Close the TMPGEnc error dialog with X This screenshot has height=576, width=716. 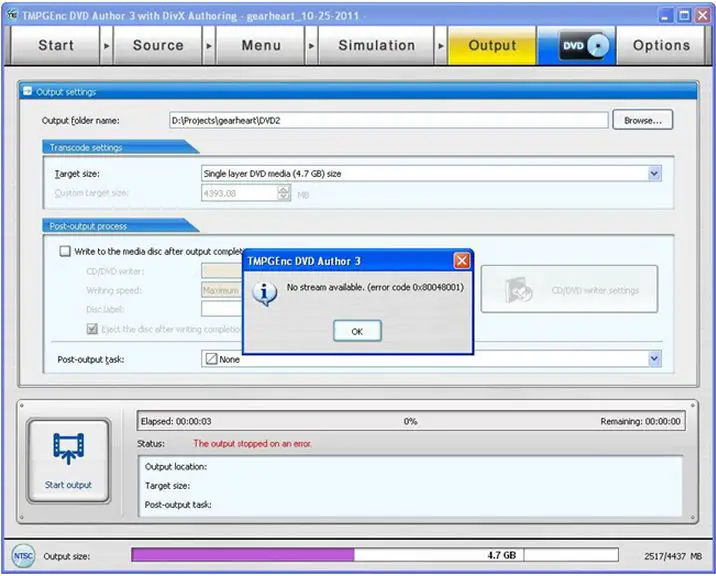pyautogui.click(x=461, y=261)
